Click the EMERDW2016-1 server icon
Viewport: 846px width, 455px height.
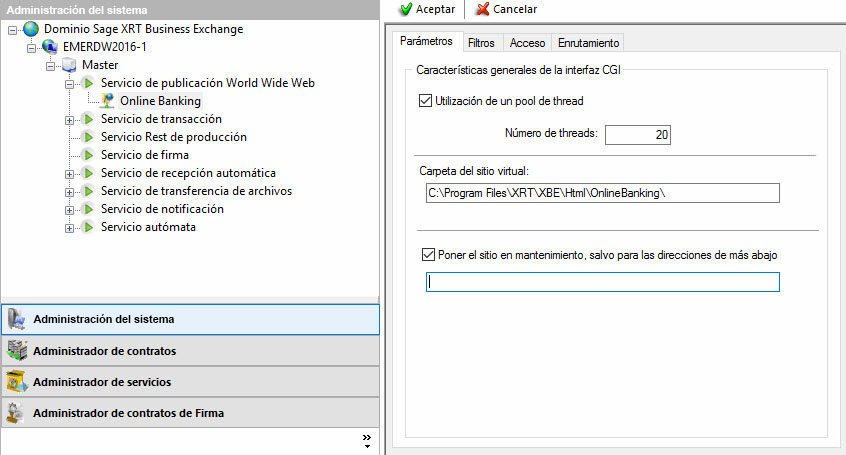(x=50, y=47)
